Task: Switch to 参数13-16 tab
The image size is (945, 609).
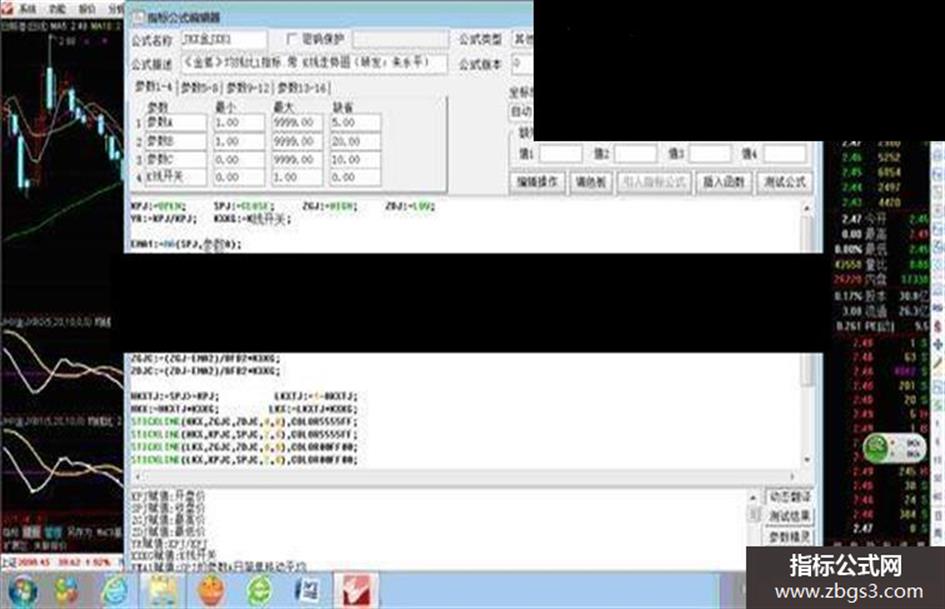Action: (303, 88)
